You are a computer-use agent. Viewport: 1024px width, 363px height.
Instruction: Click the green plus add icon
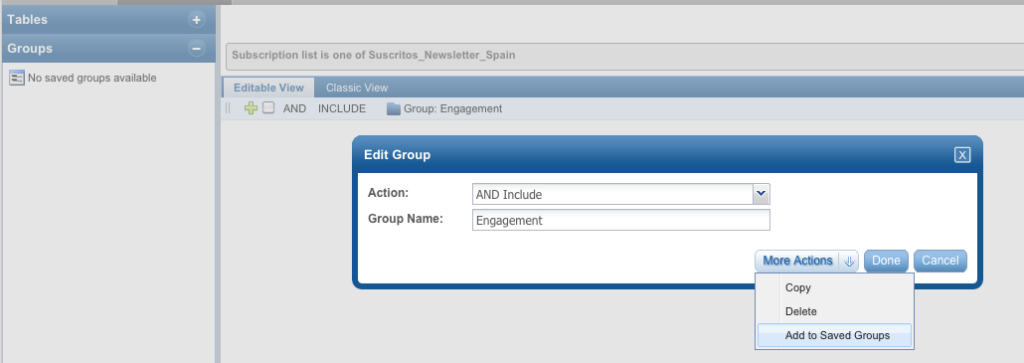click(x=251, y=108)
